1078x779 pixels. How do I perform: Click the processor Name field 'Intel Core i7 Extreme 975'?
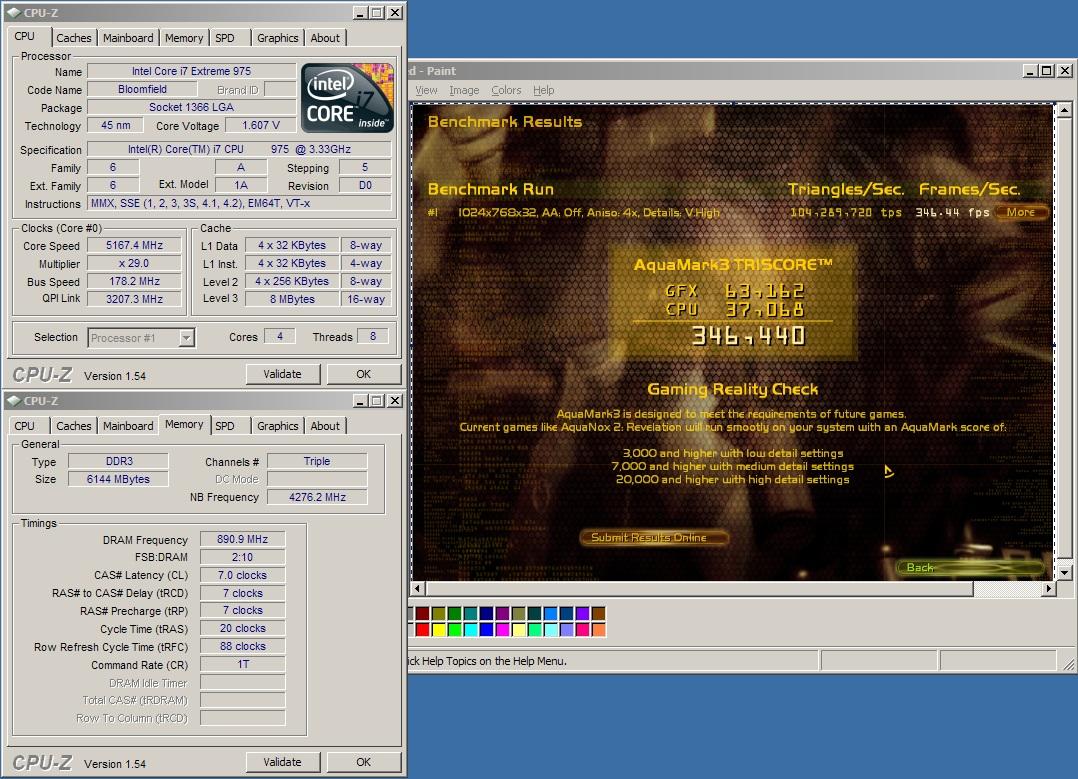tap(192, 71)
